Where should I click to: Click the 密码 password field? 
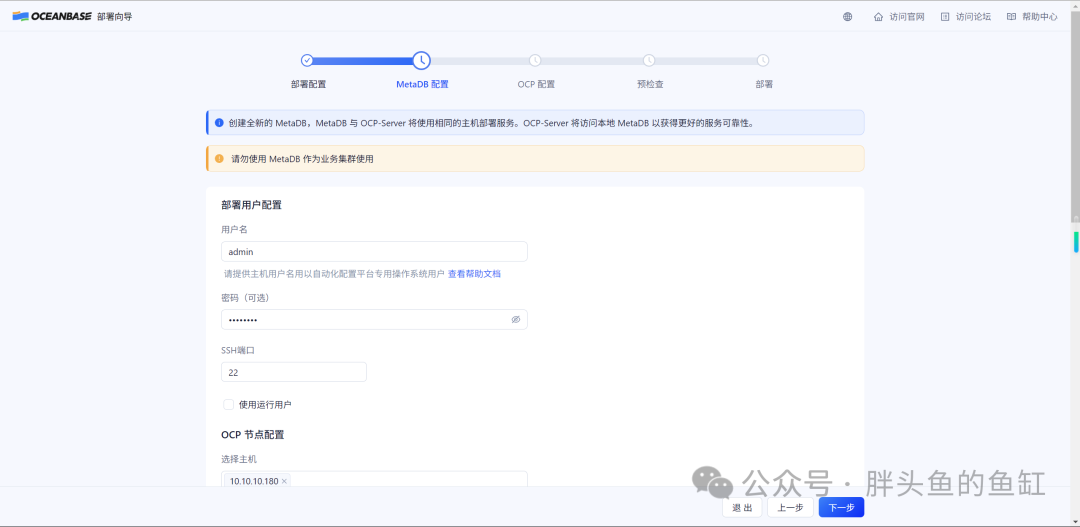pyautogui.click(x=374, y=320)
